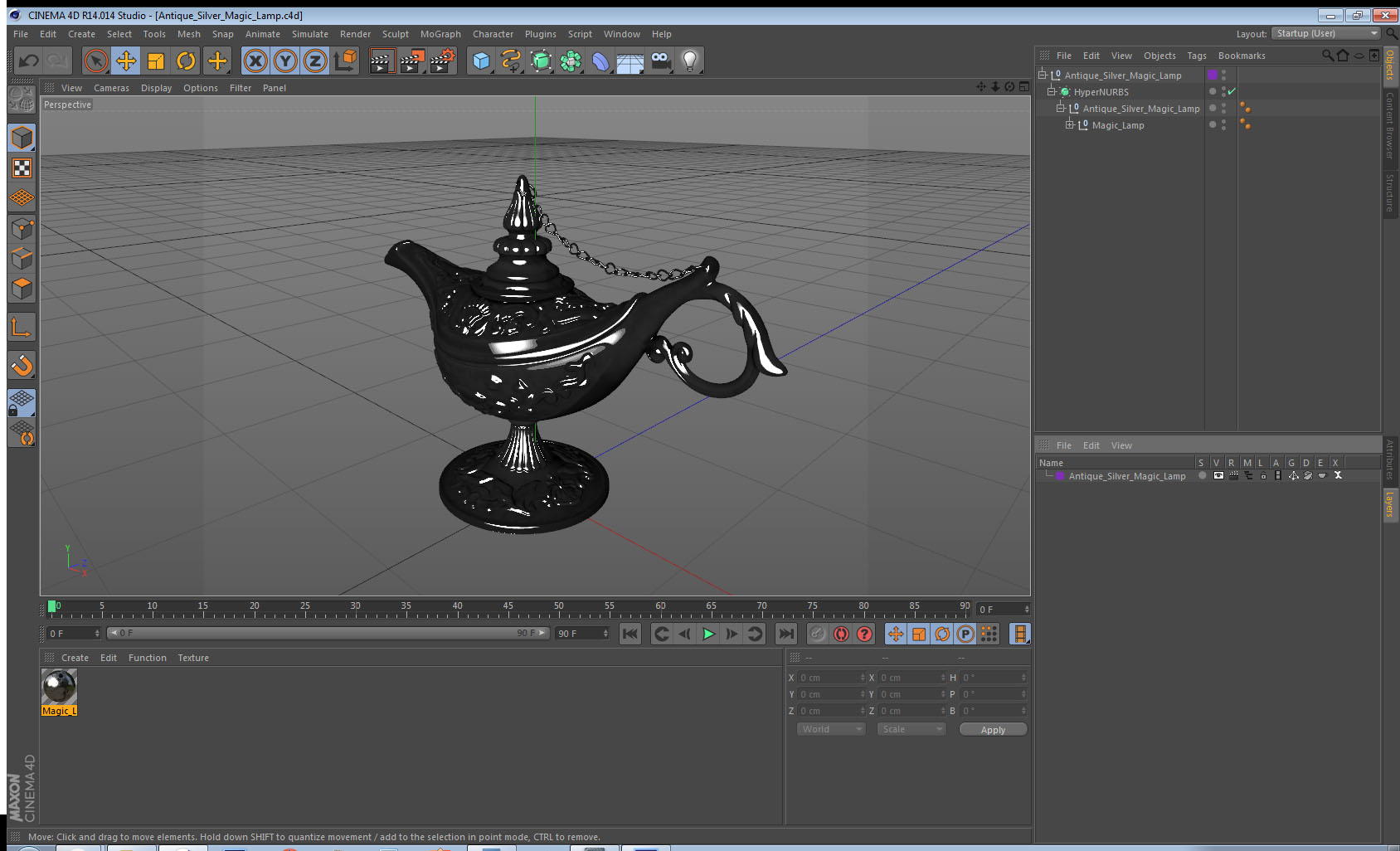The width and height of the screenshot is (1400, 851).
Task: Search objects using the magnifier icon
Action: 1328,56
